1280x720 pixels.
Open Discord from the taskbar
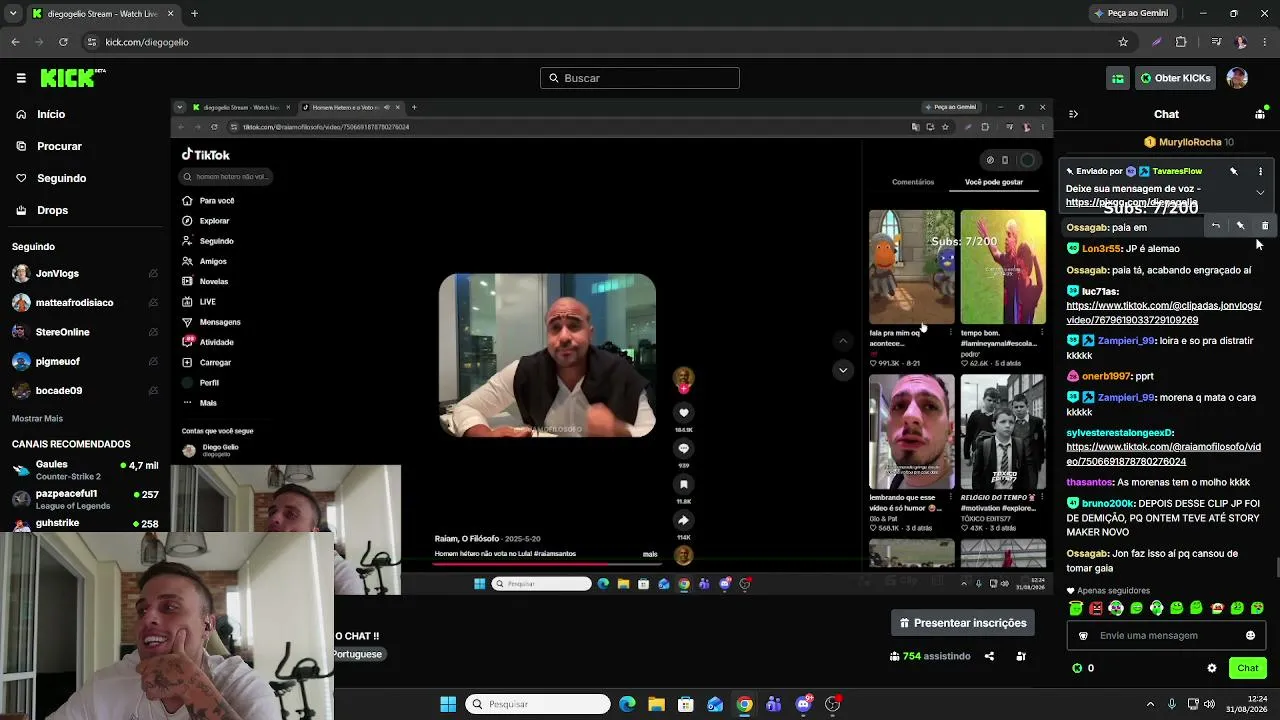pos(803,704)
